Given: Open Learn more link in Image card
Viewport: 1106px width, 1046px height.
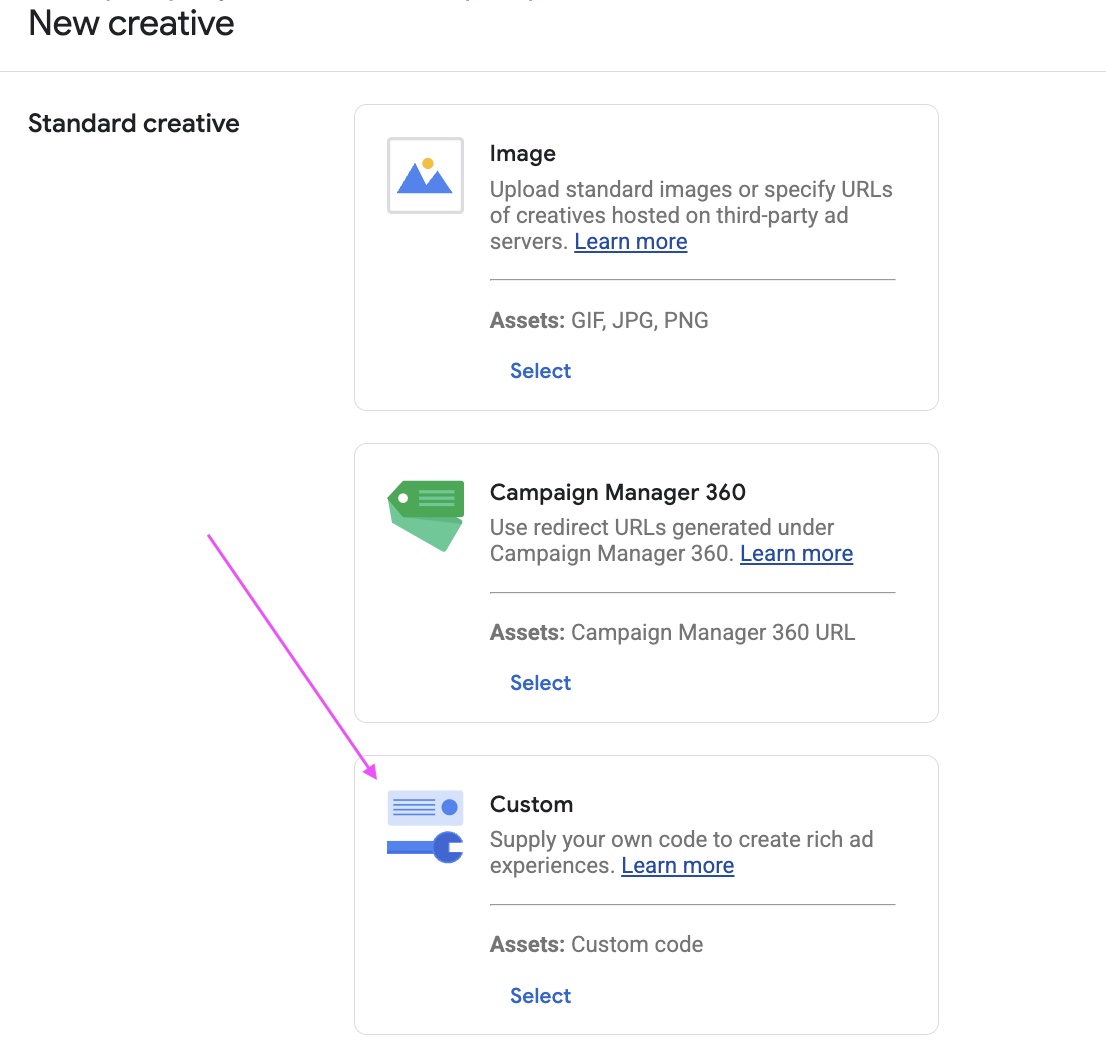Looking at the screenshot, I should (631, 241).
